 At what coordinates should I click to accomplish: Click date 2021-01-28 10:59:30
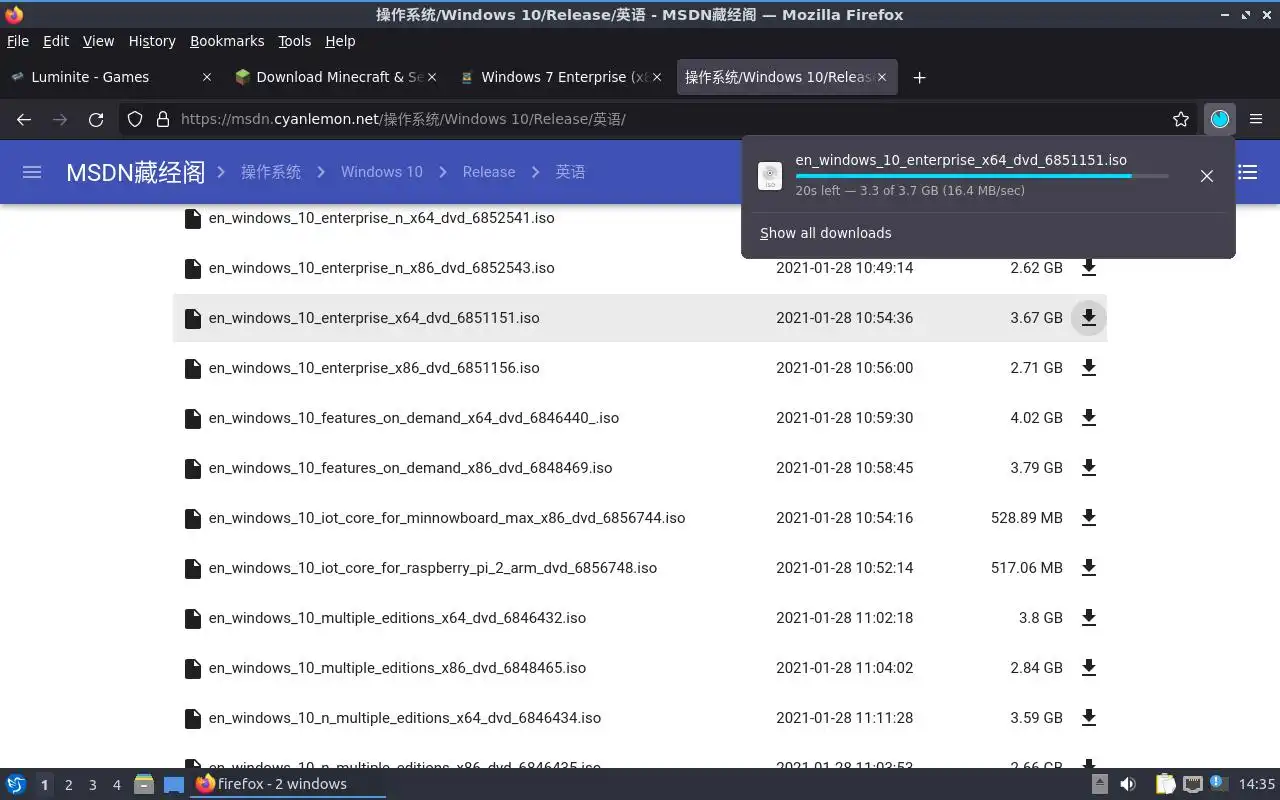[844, 418]
